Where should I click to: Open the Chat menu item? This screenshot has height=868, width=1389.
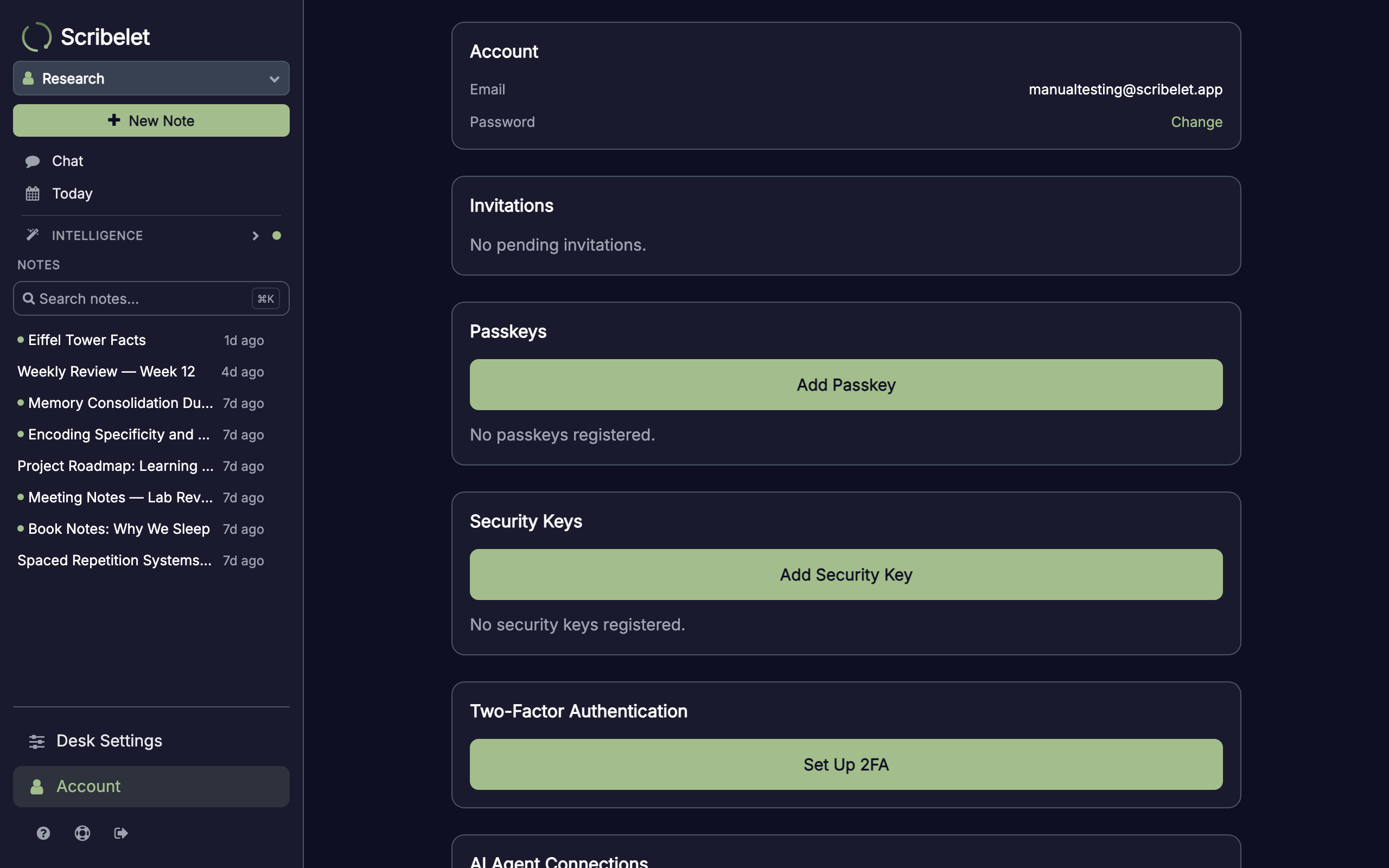click(151, 161)
